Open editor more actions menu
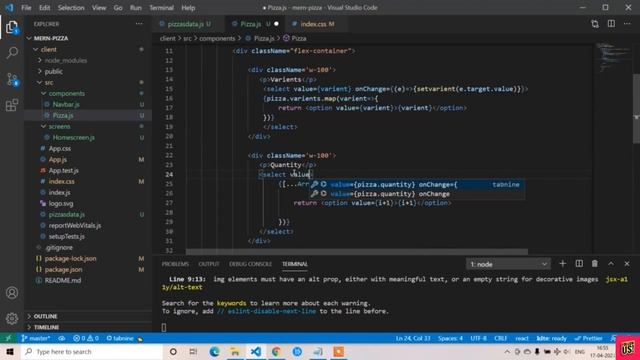The image size is (640, 360). [x=627, y=24]
